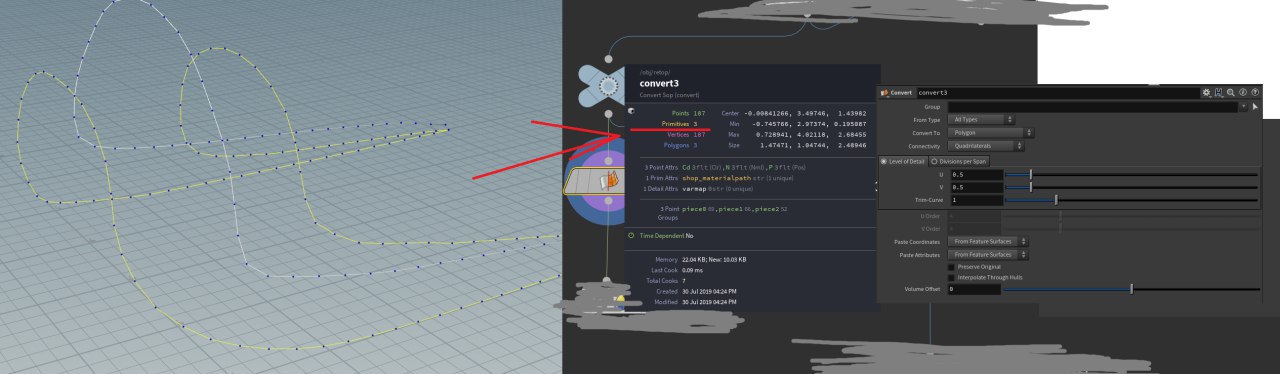
Task: Click the search parameters magnifier icon
Action: pos(1231,92)
